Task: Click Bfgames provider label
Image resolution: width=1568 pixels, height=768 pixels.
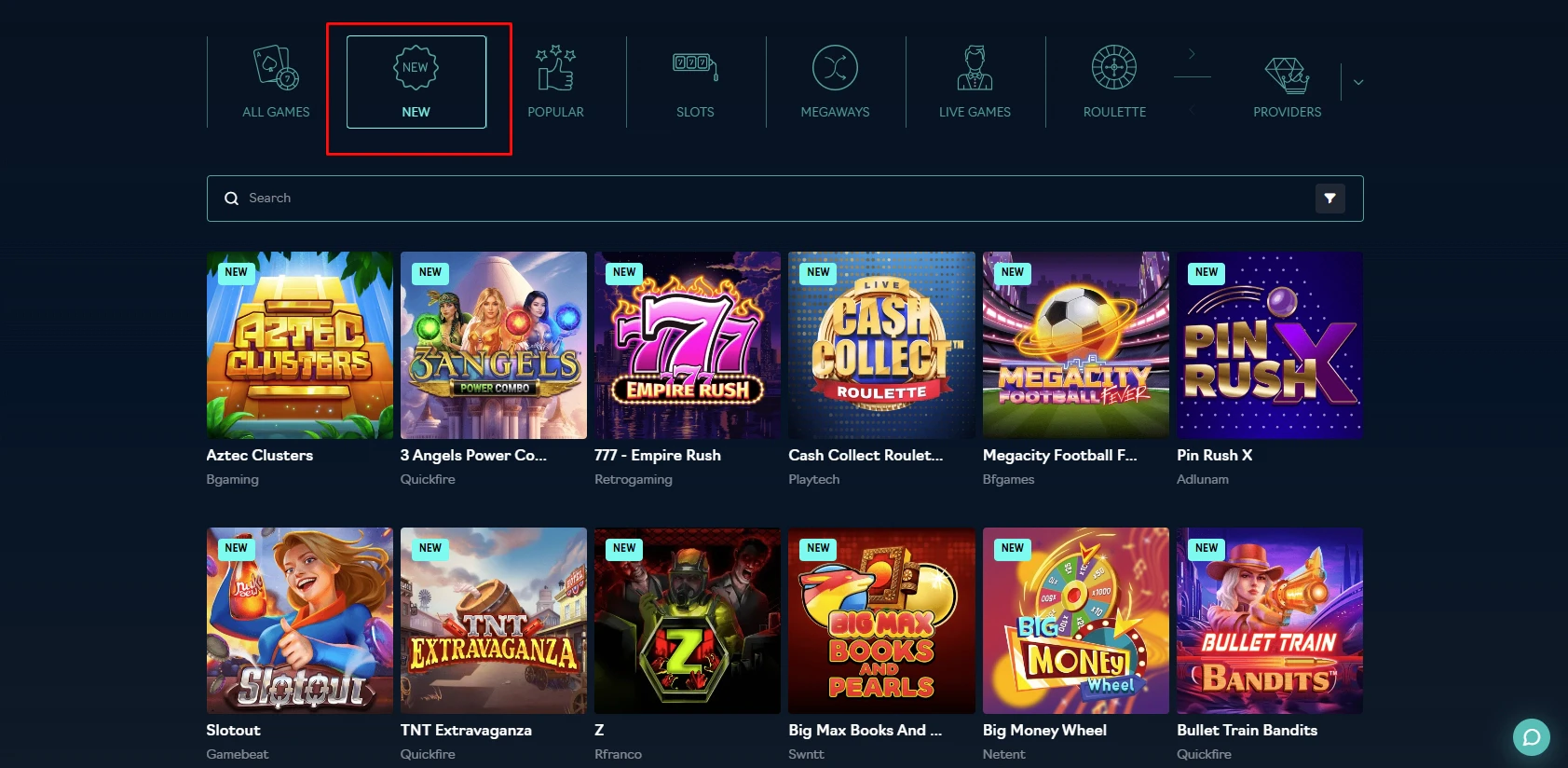Action: 1009,479
